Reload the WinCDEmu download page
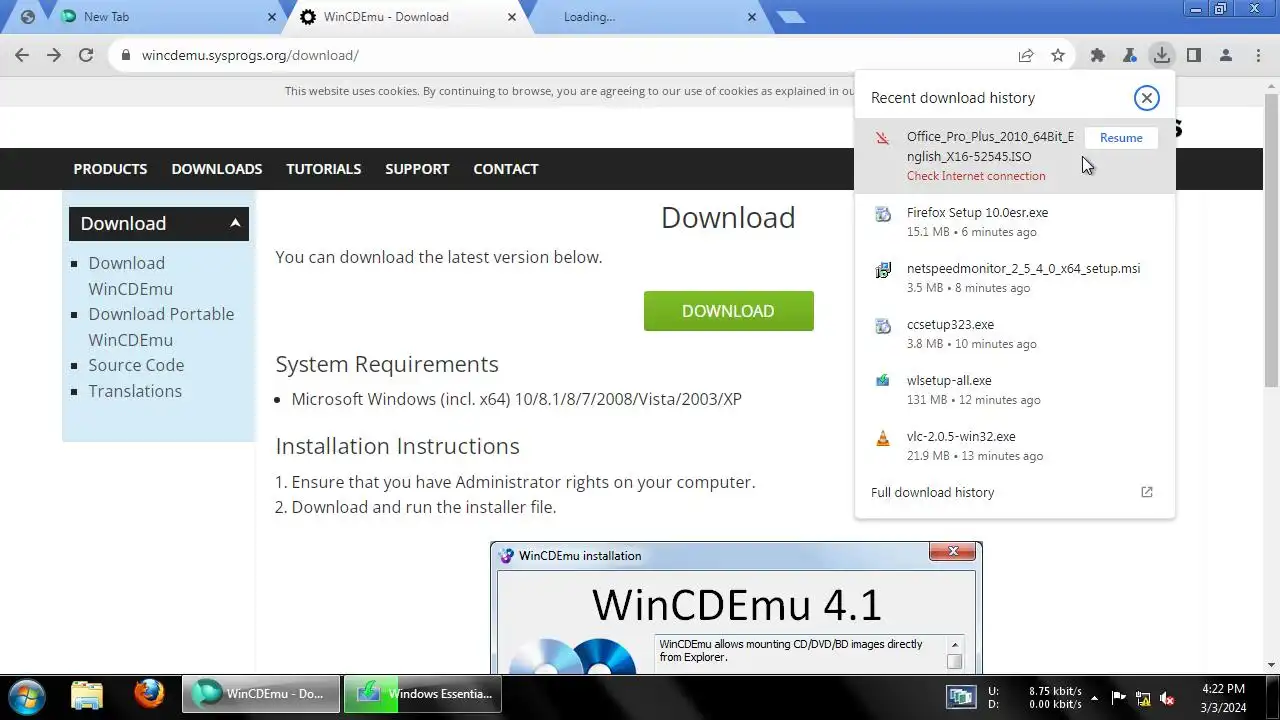The width and height of the screenshot is (1280, 720). point(86,55)
